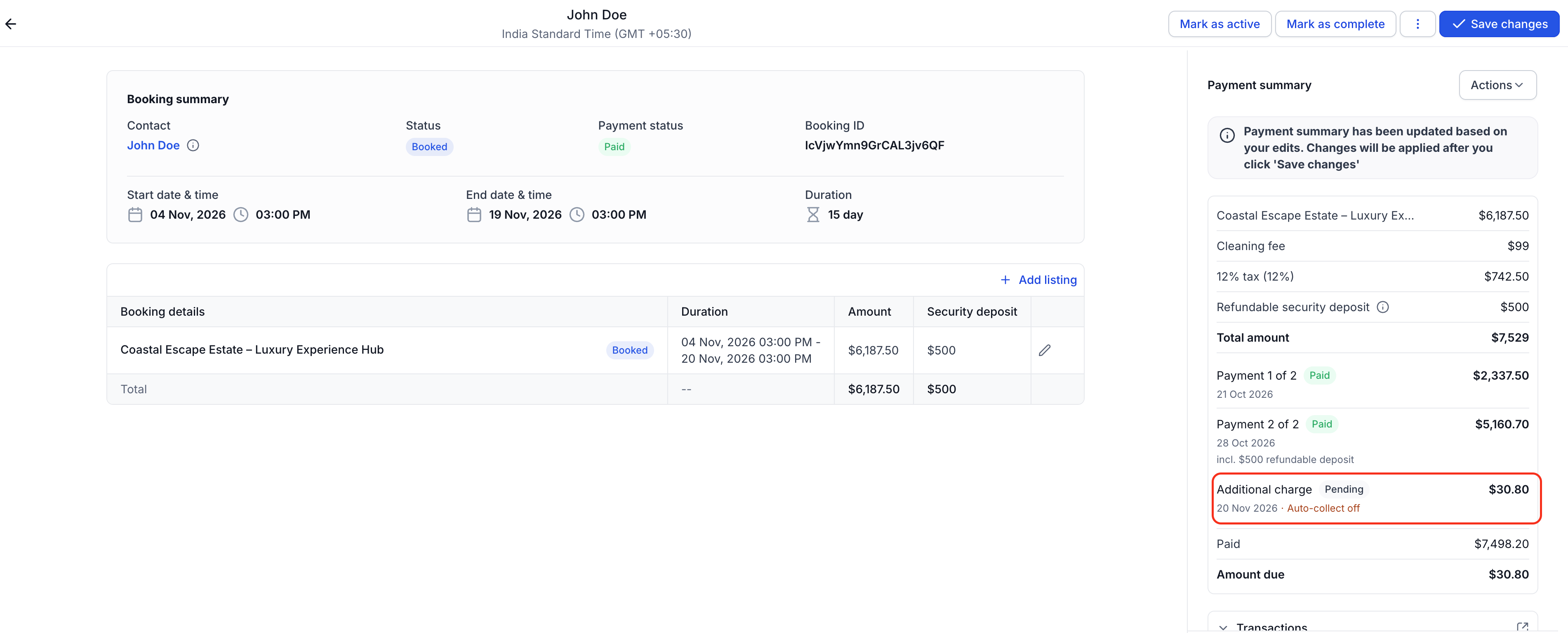Click the Pending badge on Additional charge
1568x633 pixels.
tap(1344, 489)
